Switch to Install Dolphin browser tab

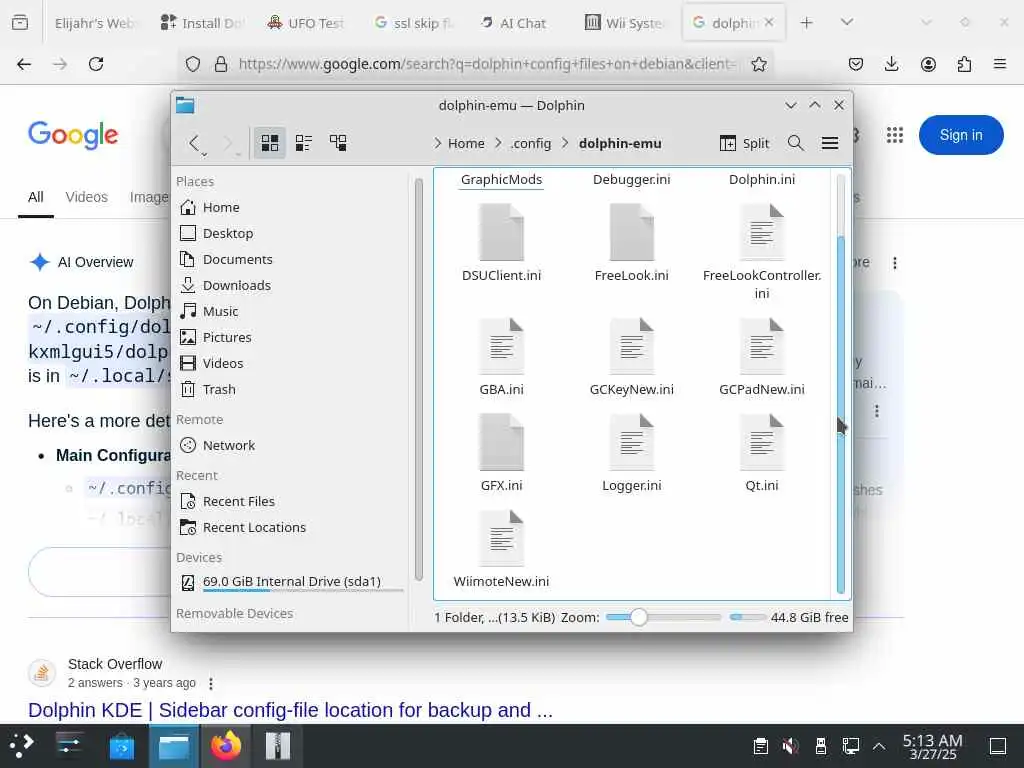(202, 23)
